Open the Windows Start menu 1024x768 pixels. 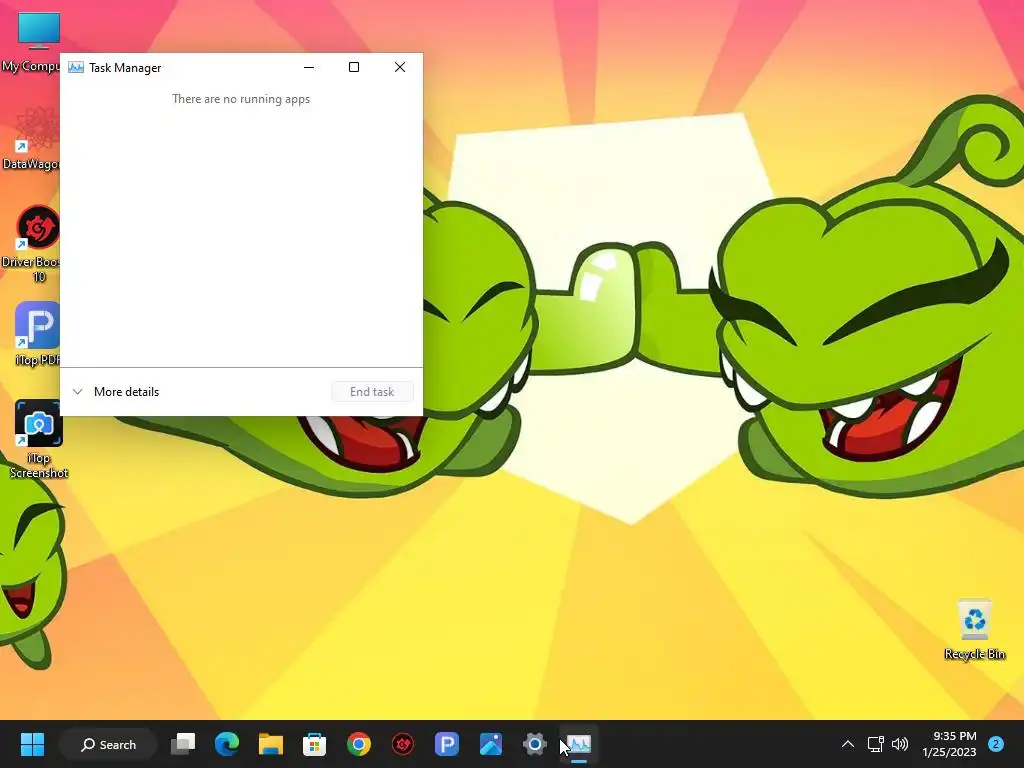coord(32,744)
